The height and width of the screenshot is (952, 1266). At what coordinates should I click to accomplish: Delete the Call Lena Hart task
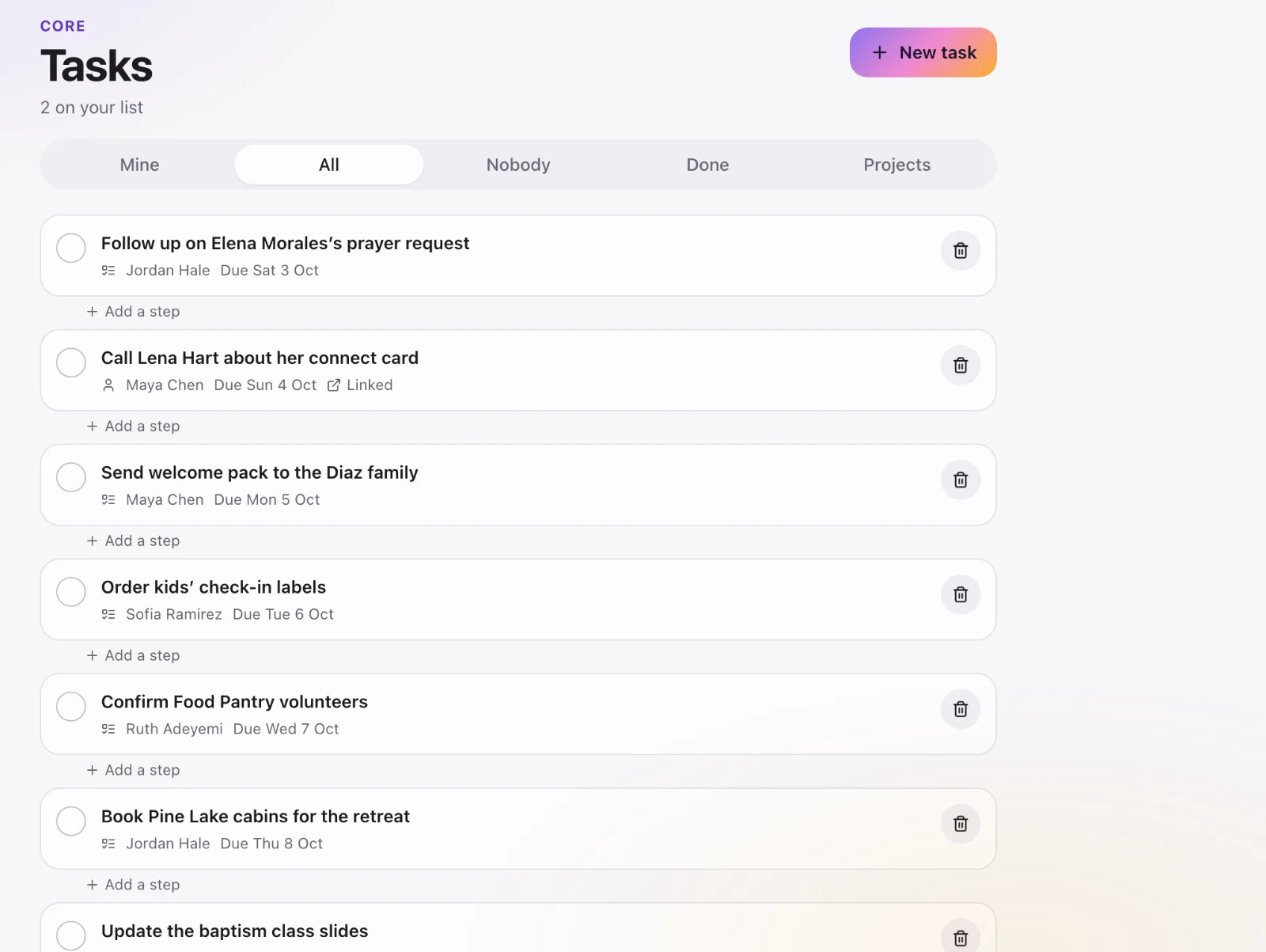click(961, 366)
